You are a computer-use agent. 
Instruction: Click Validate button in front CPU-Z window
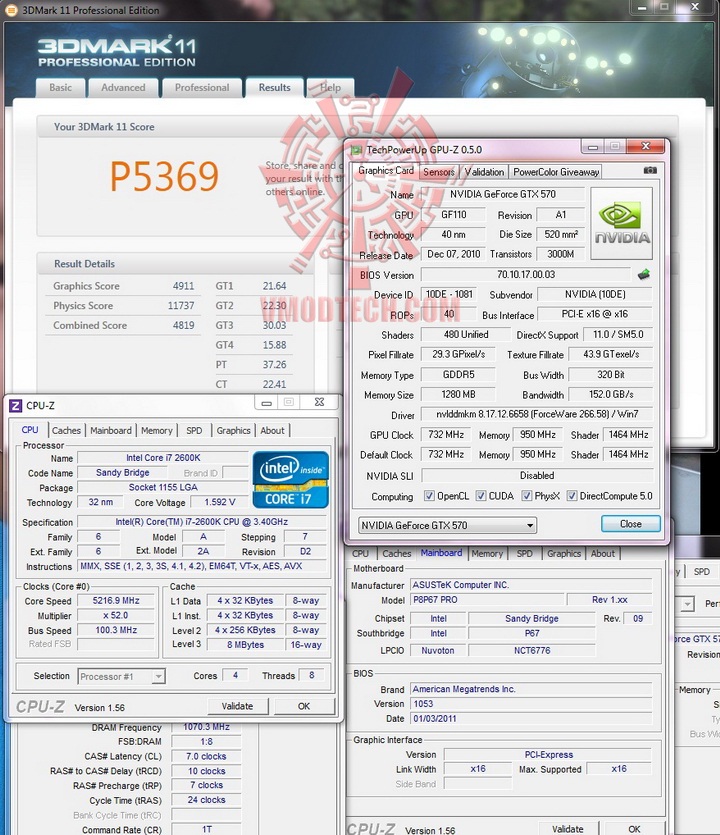(x=237, y=706)
